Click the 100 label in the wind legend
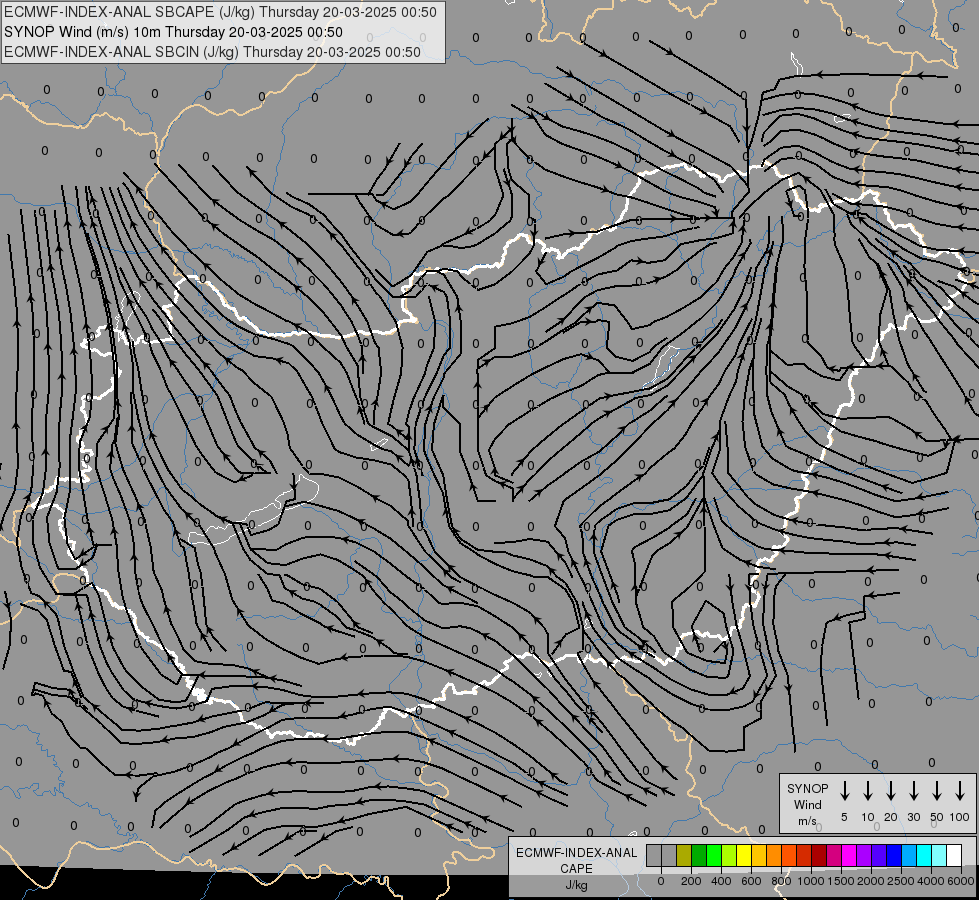This screenshot has width=979, height=900. coord(960,817)
